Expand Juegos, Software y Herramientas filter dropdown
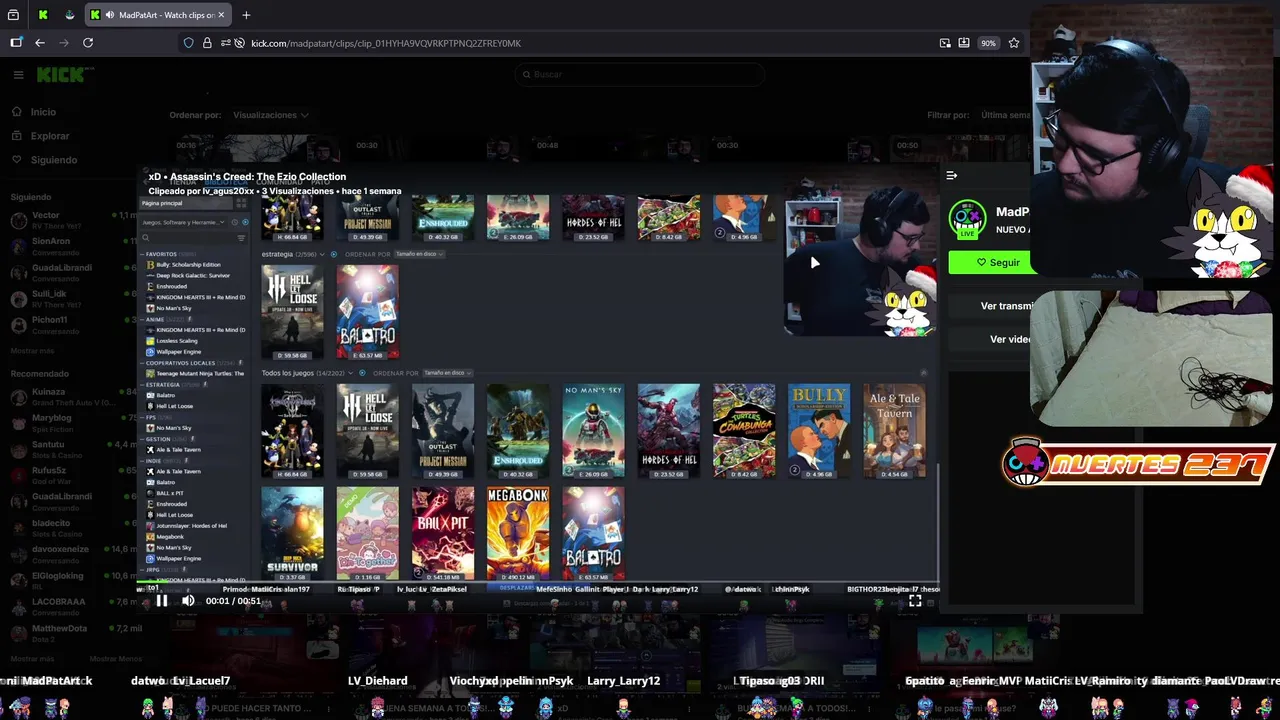Screen dimensions: 1280x720 pyautogui.click(x=183, y=222)
